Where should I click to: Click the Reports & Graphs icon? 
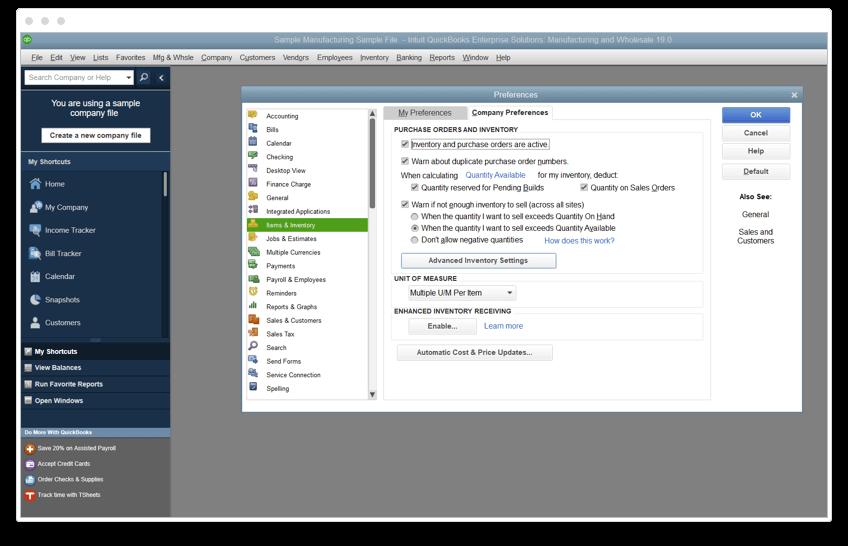pyautogui.click(x=253, y=305)
